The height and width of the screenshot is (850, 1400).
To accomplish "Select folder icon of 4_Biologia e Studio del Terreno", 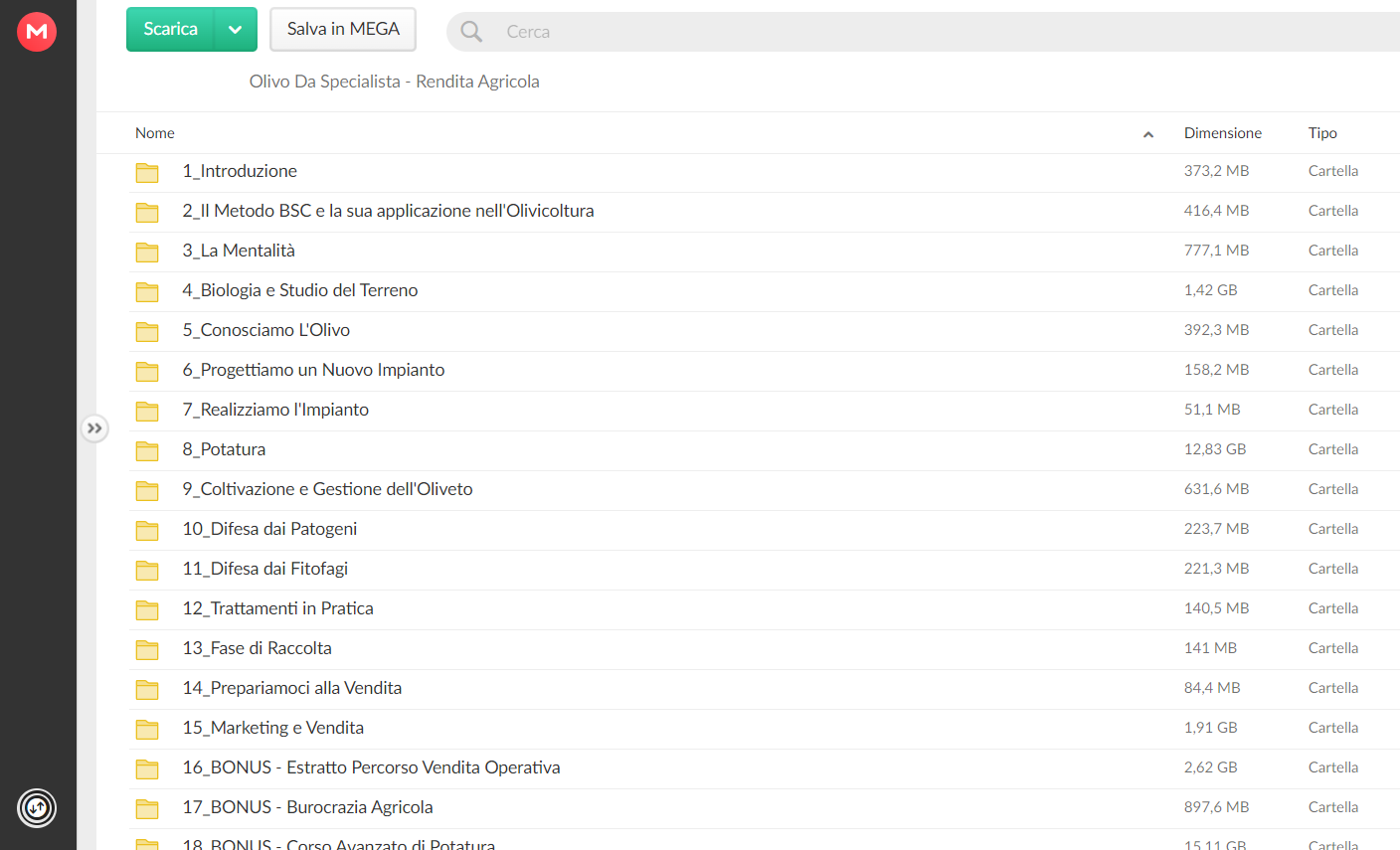I will pyautogui.click(x=147, y=291).
